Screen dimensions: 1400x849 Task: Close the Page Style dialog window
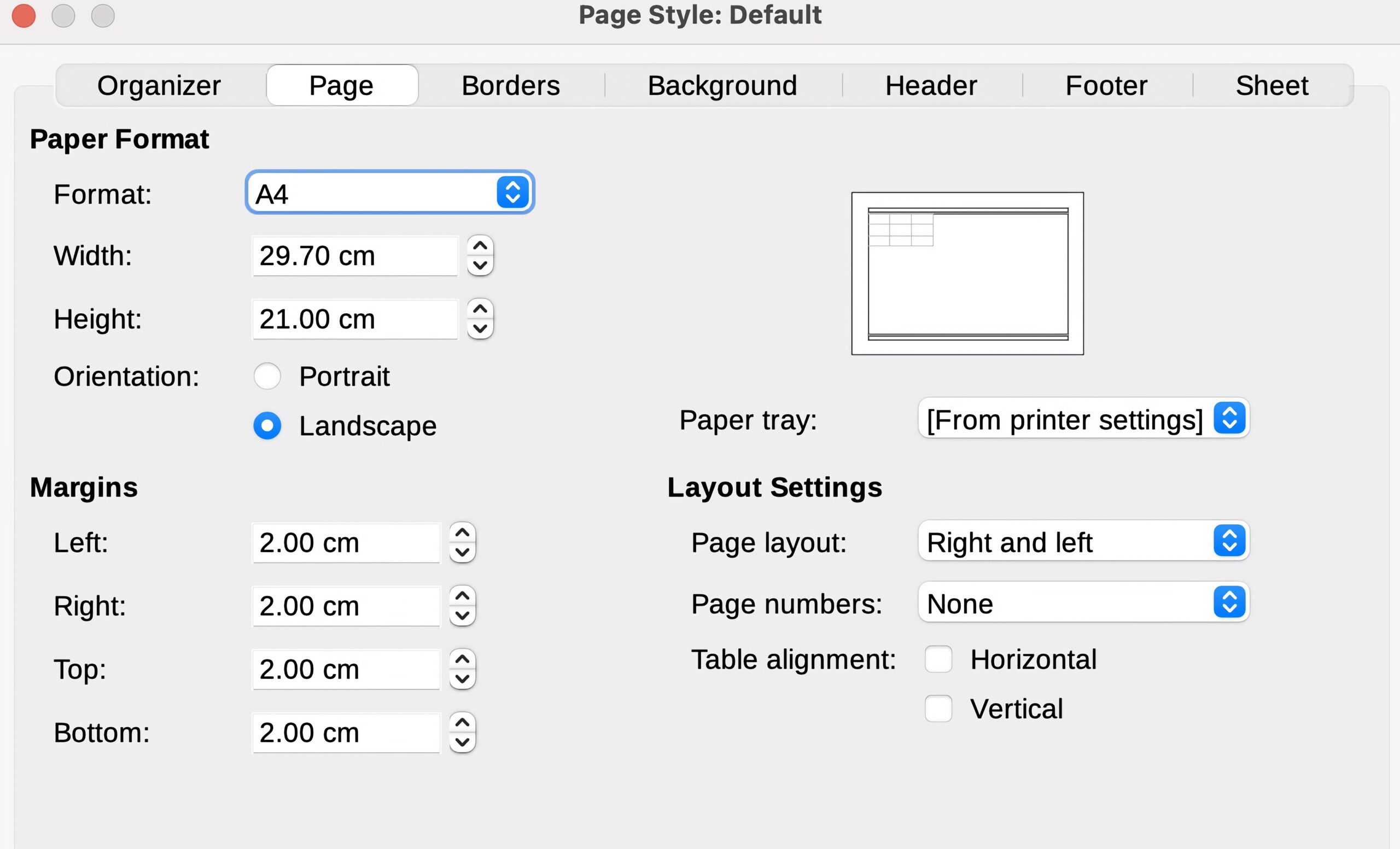(24, 15)
